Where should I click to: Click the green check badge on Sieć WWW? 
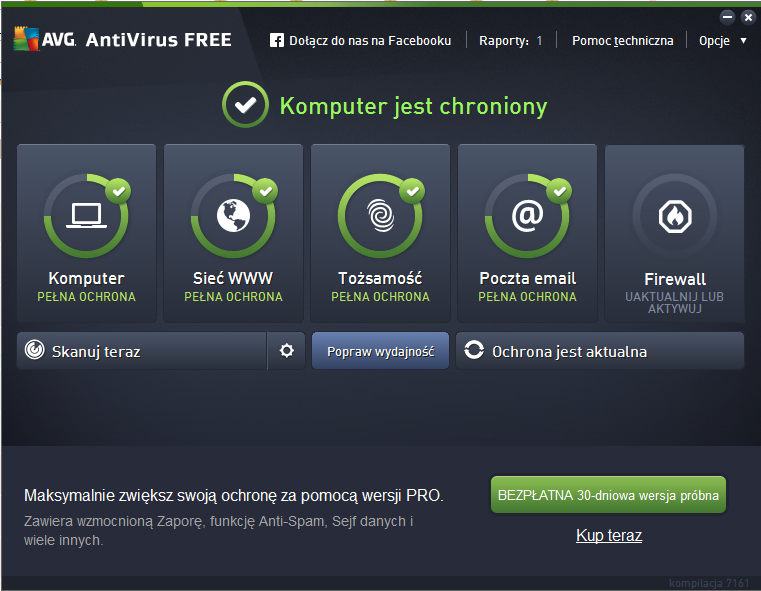[x=265, y=191]
